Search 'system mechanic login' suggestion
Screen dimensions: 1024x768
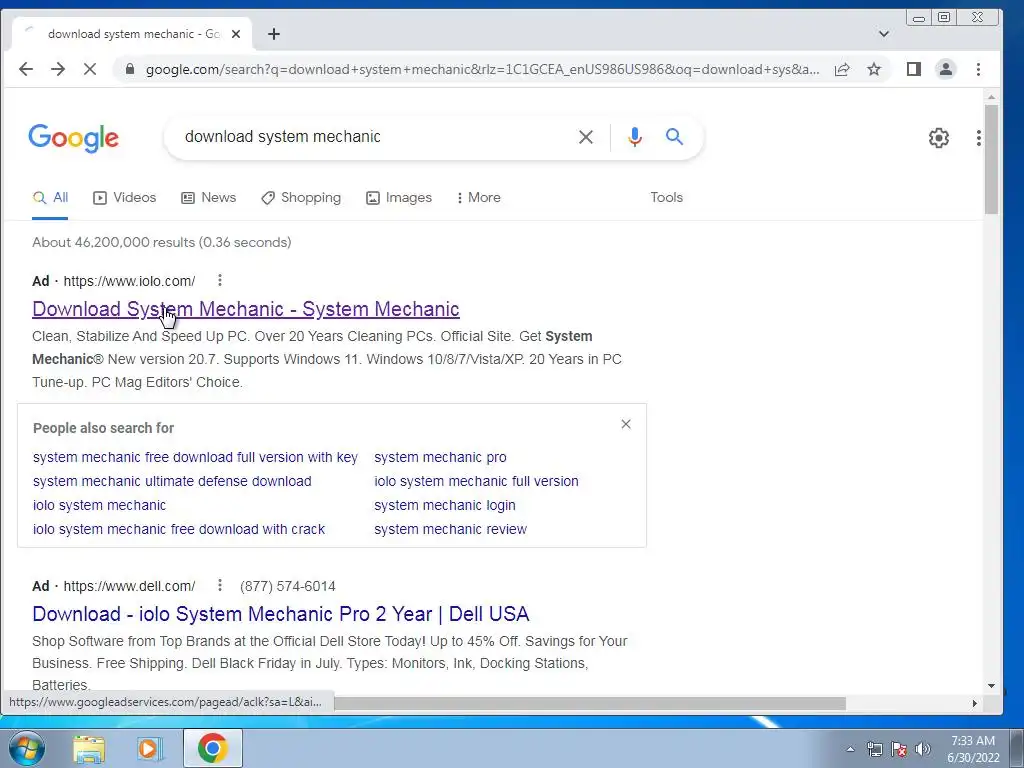[x=445, y=505]
